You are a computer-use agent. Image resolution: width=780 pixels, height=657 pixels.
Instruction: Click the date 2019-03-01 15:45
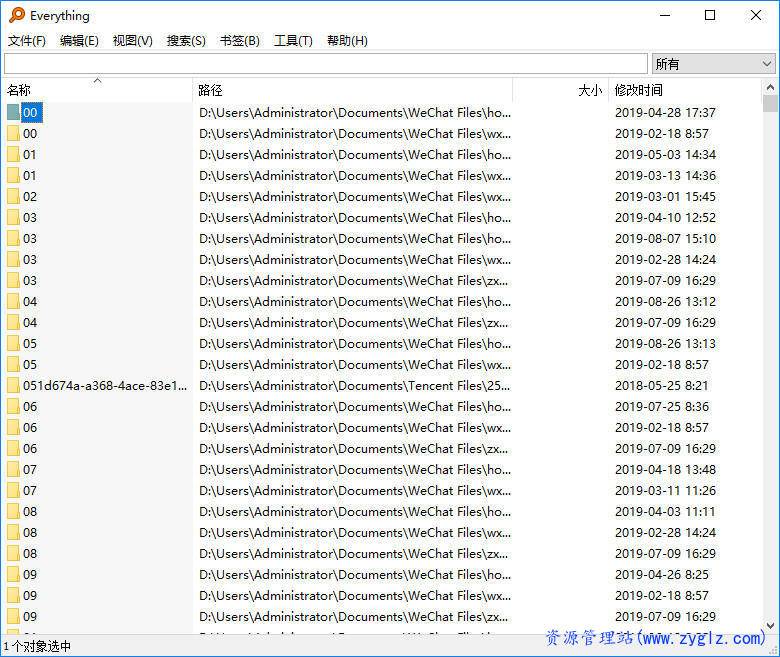point(665,196)
